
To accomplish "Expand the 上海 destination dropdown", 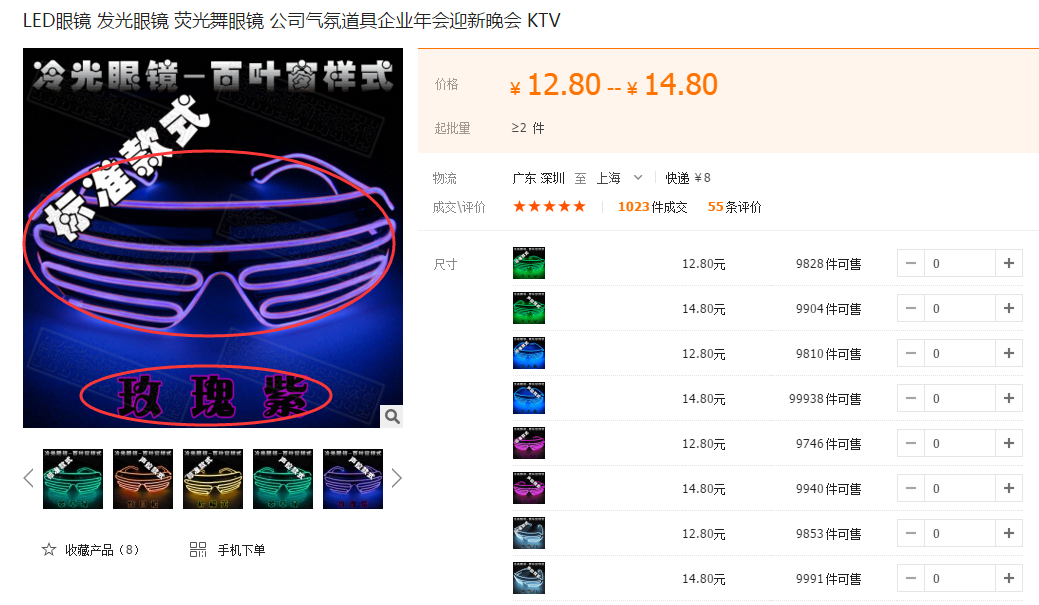I will pos(637,178).
